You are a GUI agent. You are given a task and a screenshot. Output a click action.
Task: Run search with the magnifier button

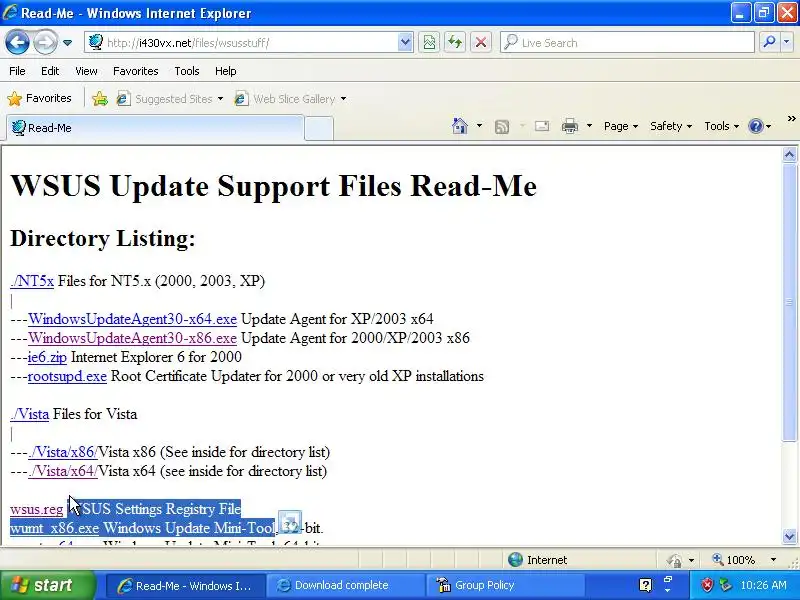coord(769,42)
